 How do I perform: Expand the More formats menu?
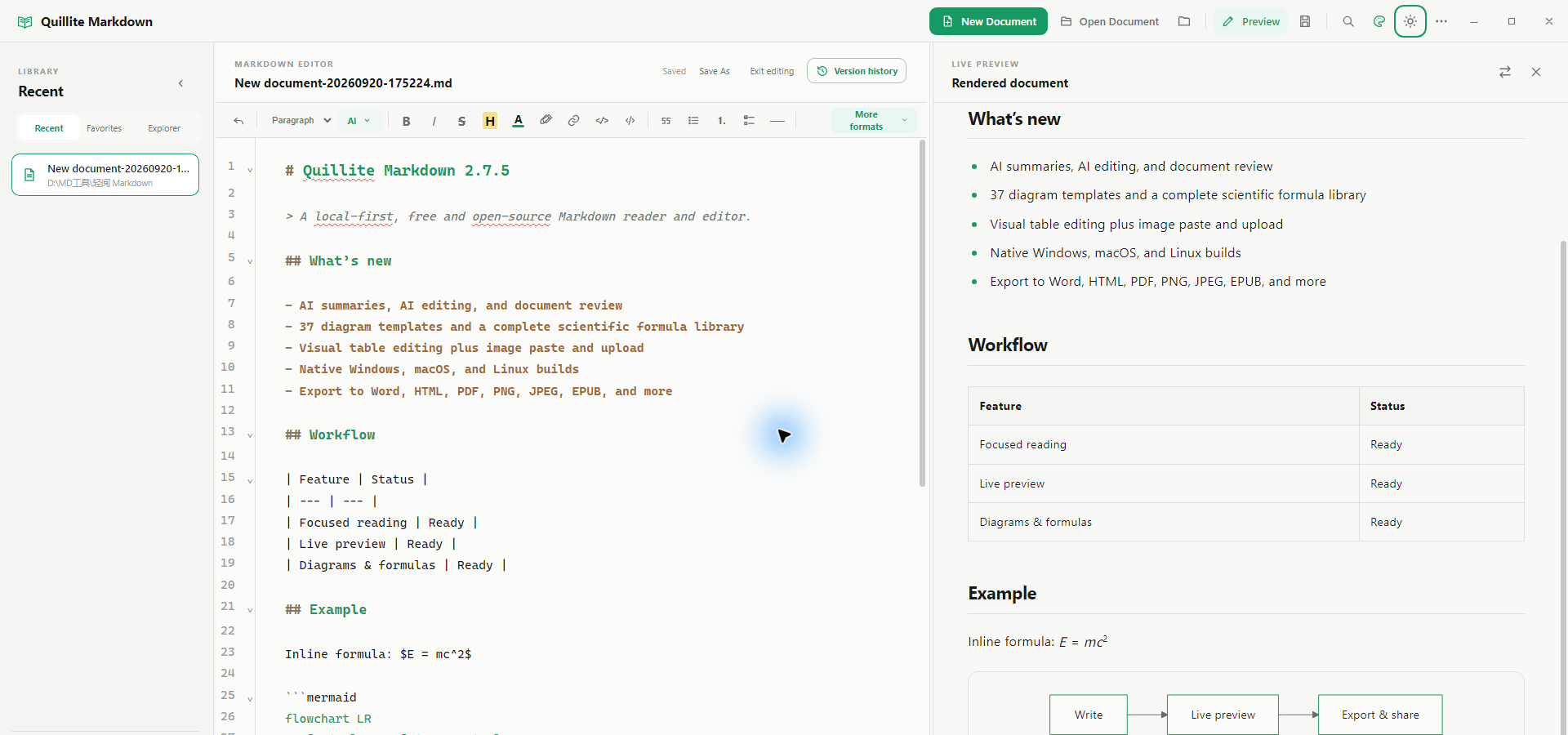point(874,121)
